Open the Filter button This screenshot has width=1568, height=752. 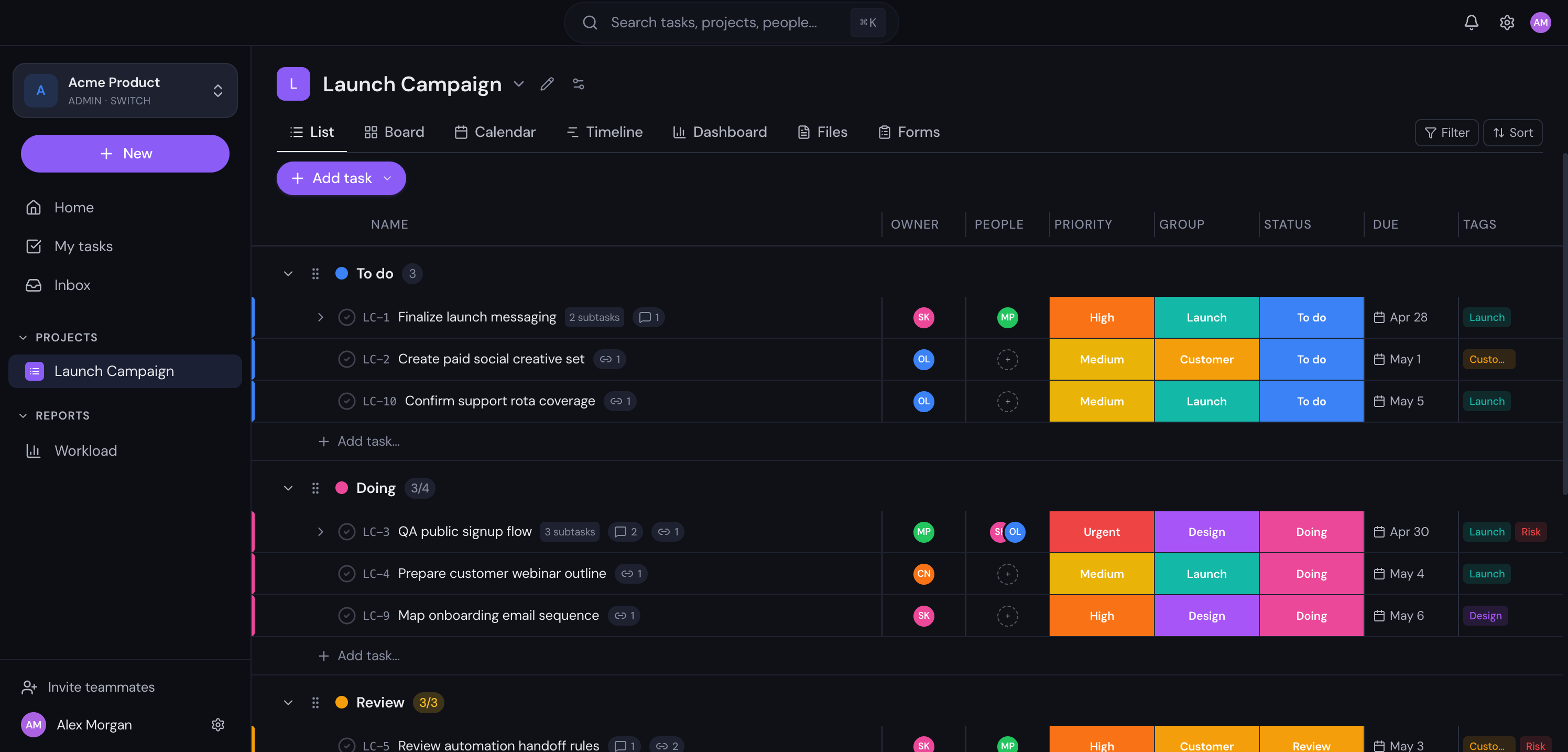coord(1446,132)
